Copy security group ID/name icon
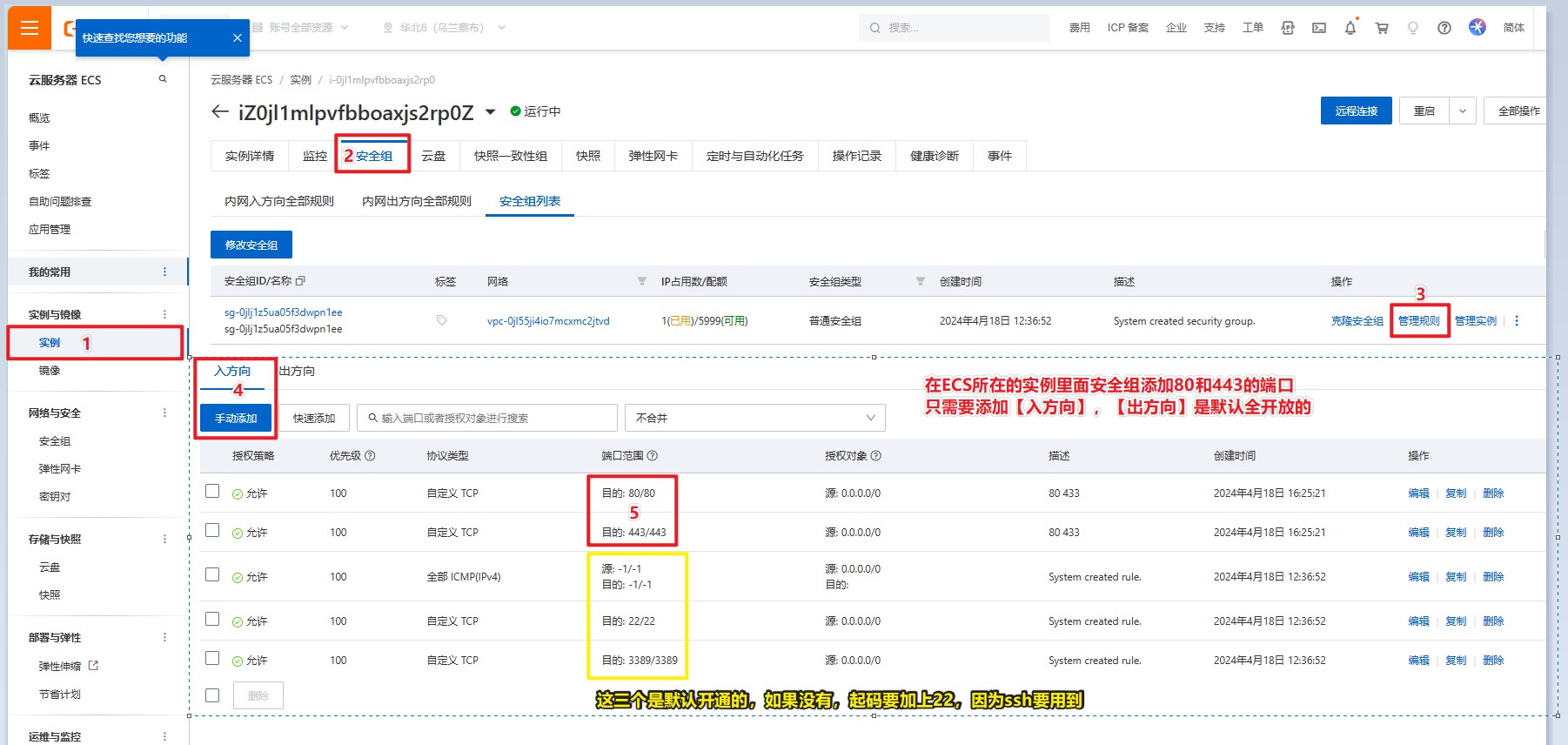 (x=300, y=281)
